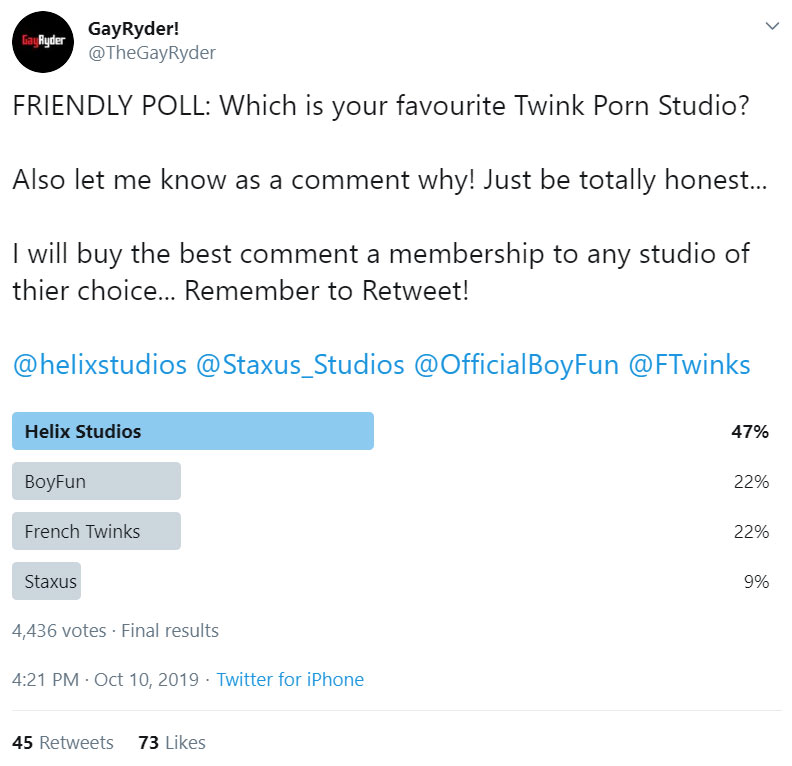Image resolution: width=792 pixels, height=766 pixels.
Task: Open the tweet options chevron menu
Action: tap(771, 26)
